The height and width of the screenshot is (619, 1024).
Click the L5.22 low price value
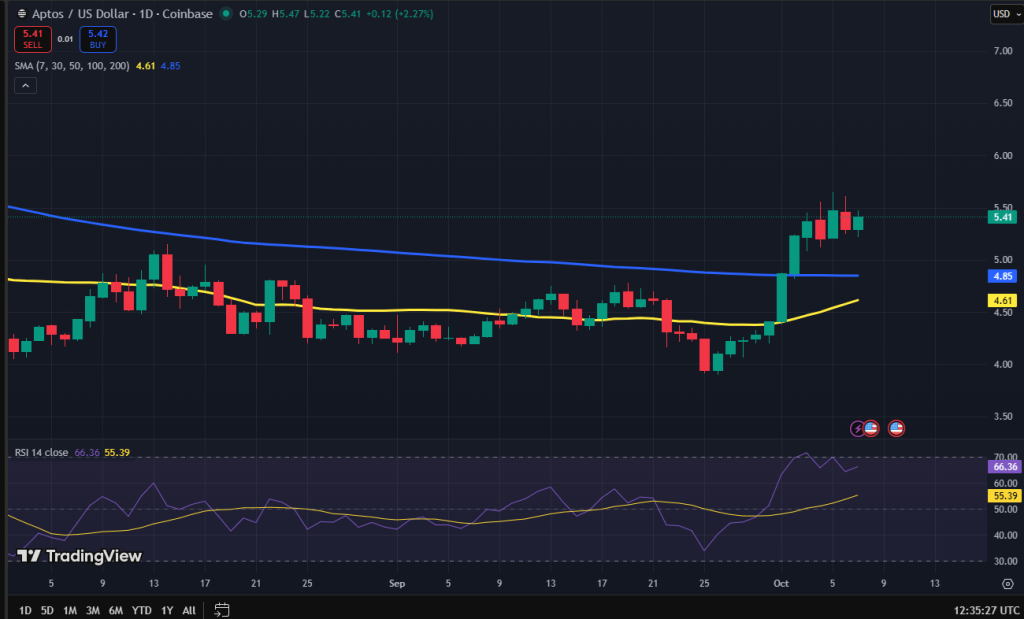coord(317,14)
